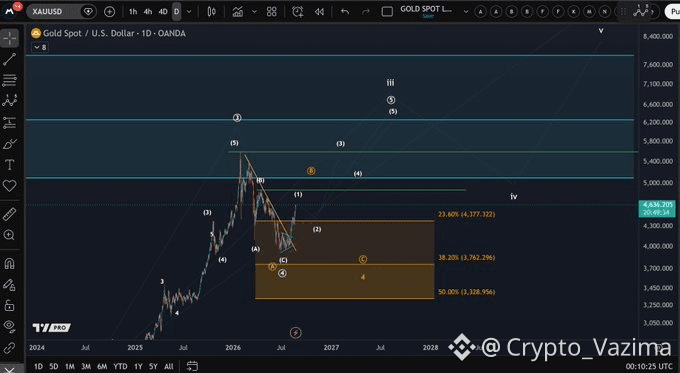Click the lightning event marker on time axis
This screenshot has width=680, height=373.
point(295,333)
